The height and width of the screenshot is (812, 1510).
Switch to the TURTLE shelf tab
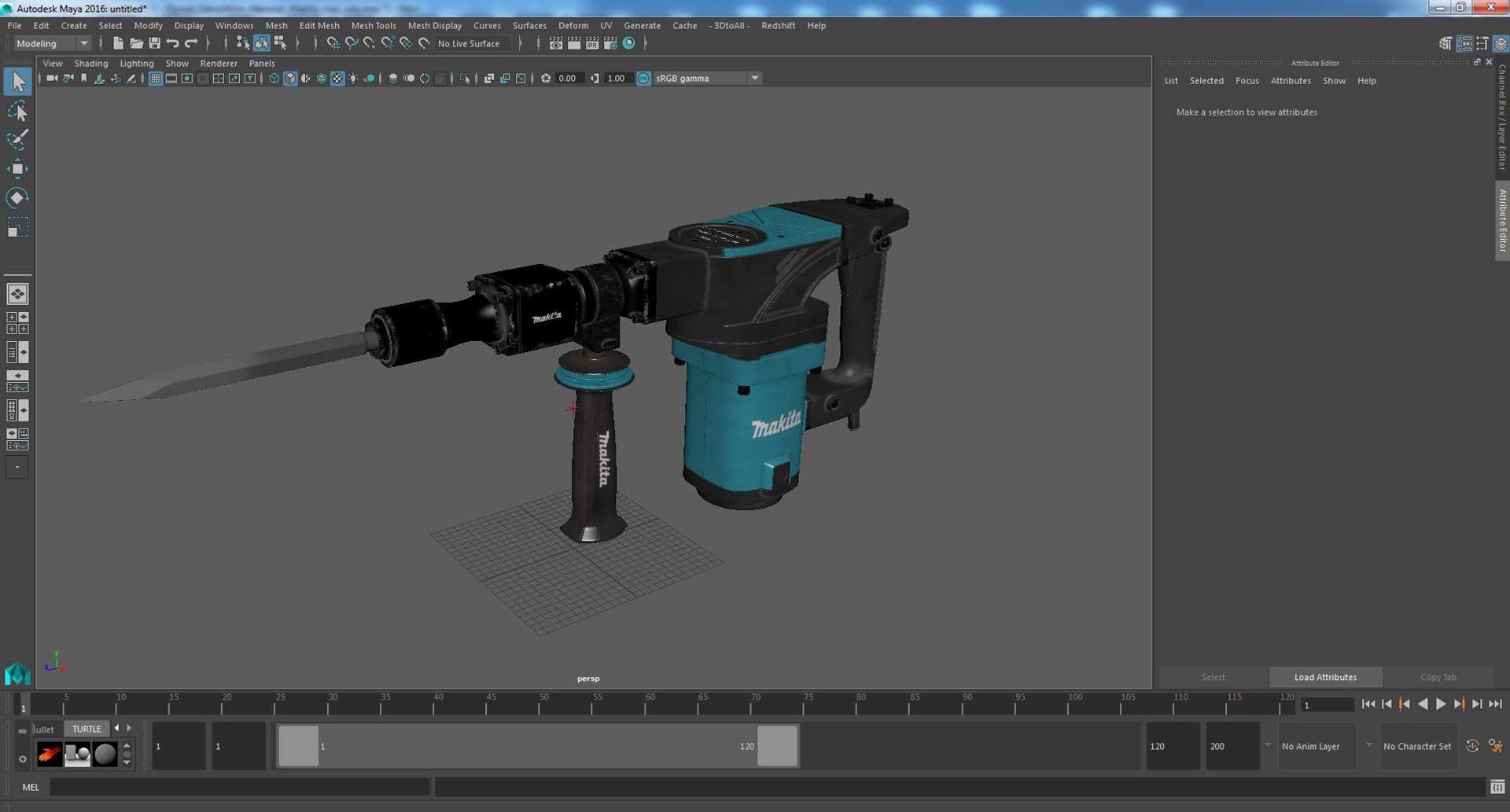[x=87, y=729]
